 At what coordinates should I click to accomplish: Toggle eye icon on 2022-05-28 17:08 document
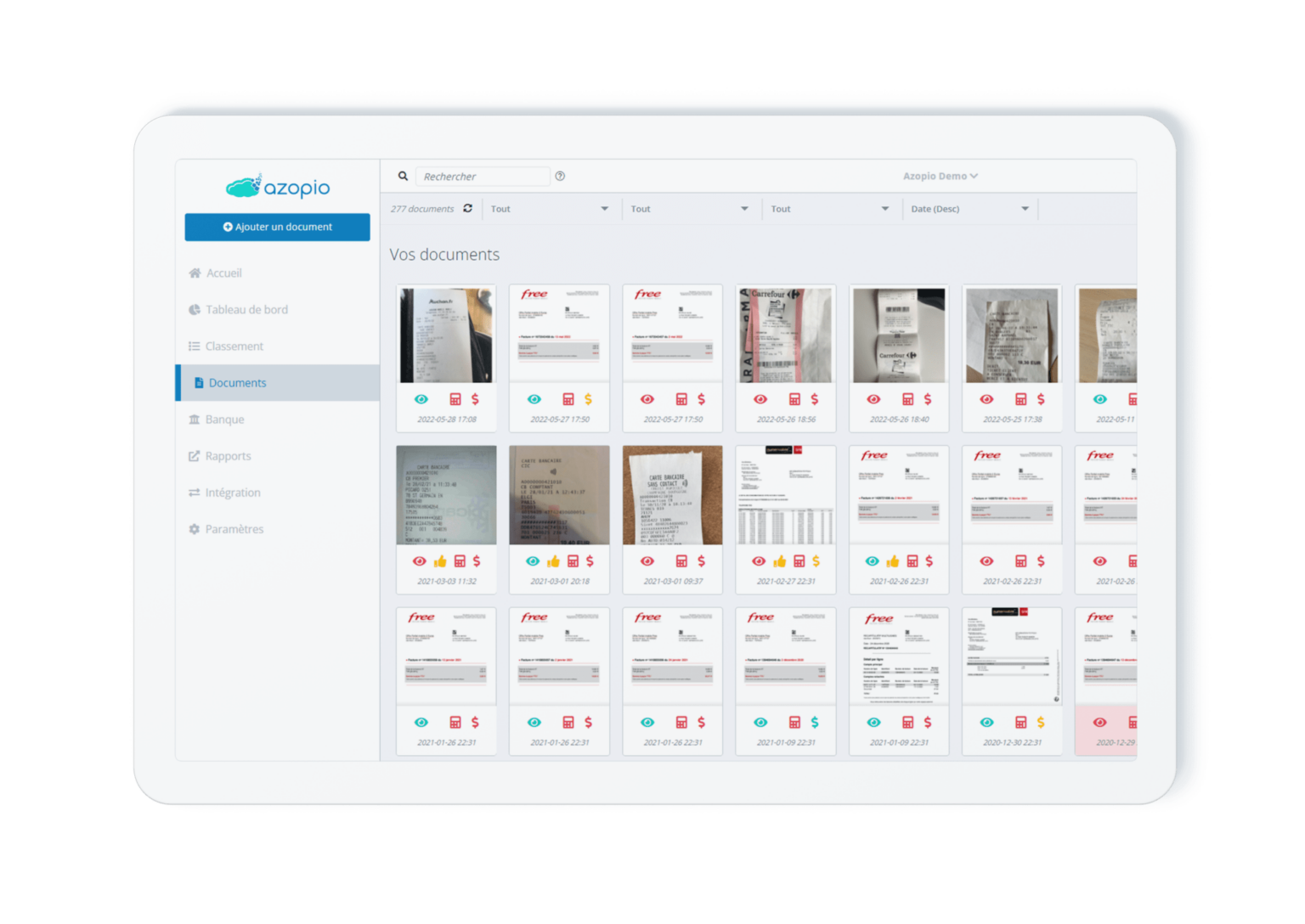(421, 399)
